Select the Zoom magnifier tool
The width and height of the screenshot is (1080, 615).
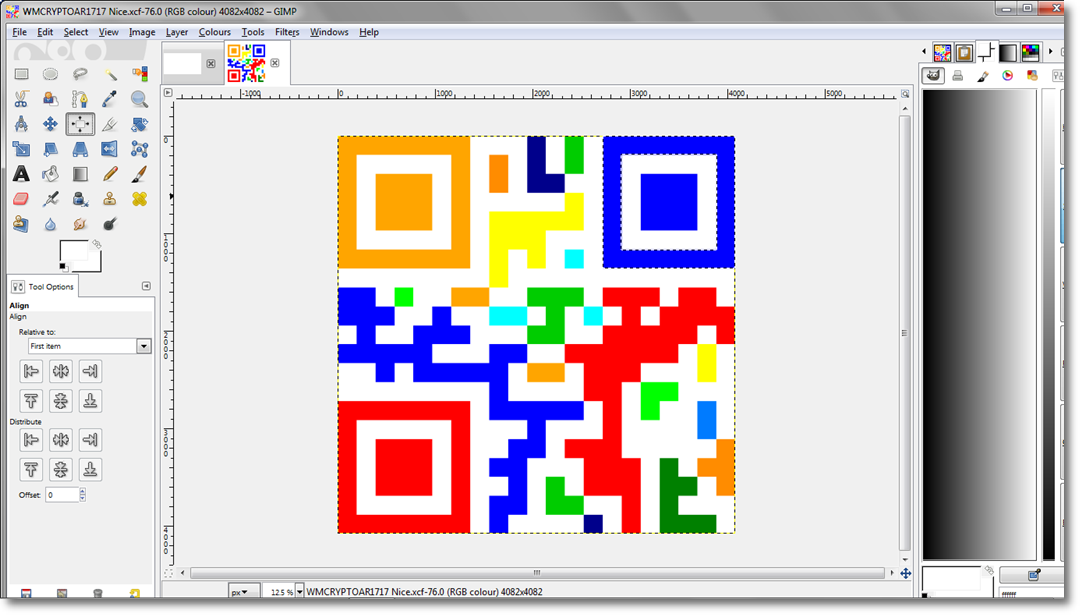[x=139, y=99]
